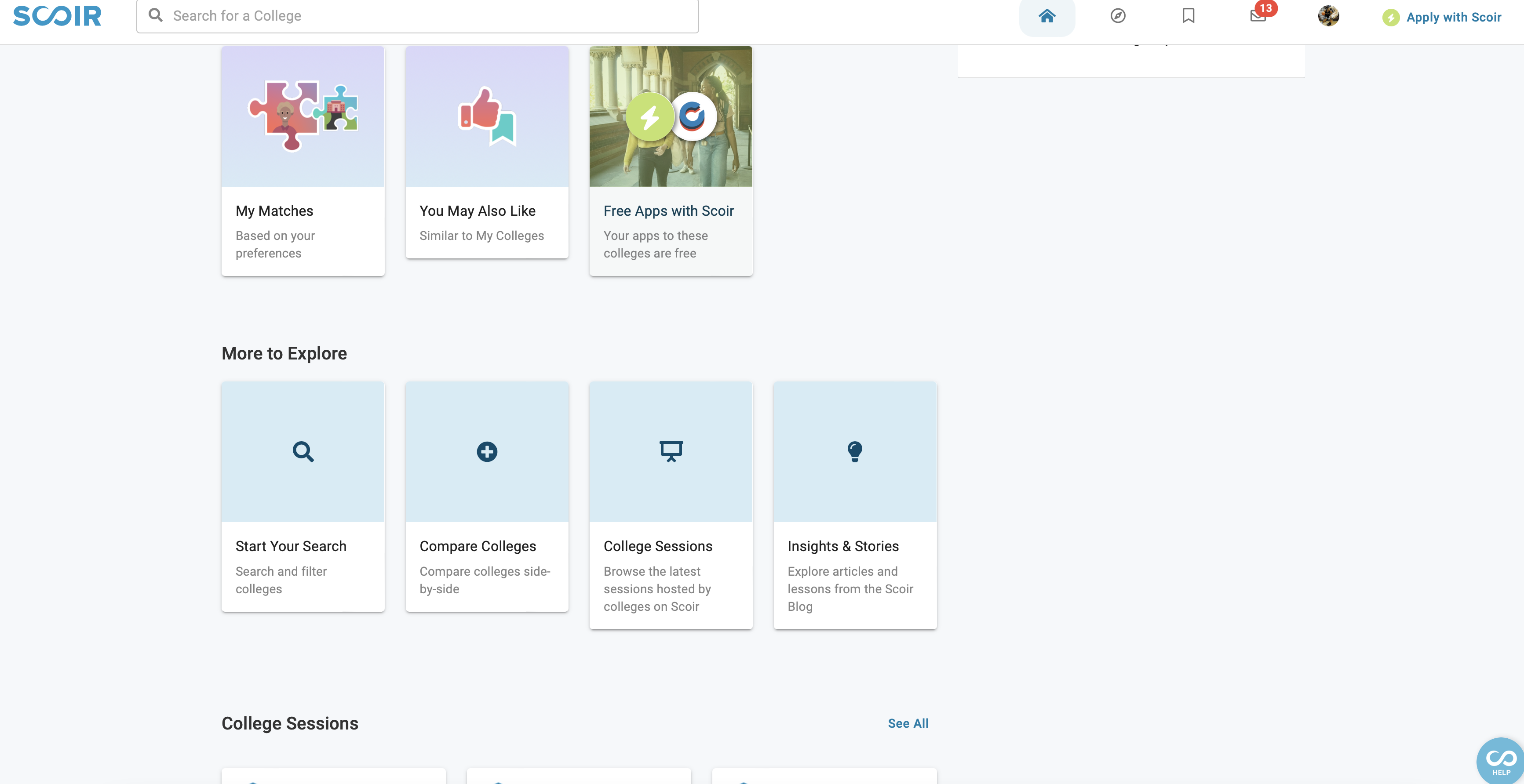Focus the Search for a College field
The width and height of the screenshot is (1524, 784).
418,16
